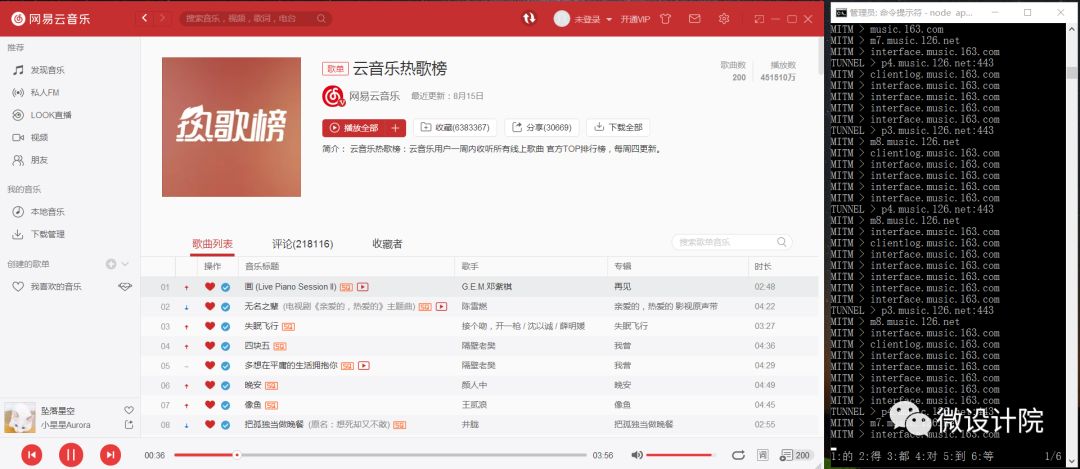
Task: Click 下载全部 button
Action: click(x=618, y=127)
